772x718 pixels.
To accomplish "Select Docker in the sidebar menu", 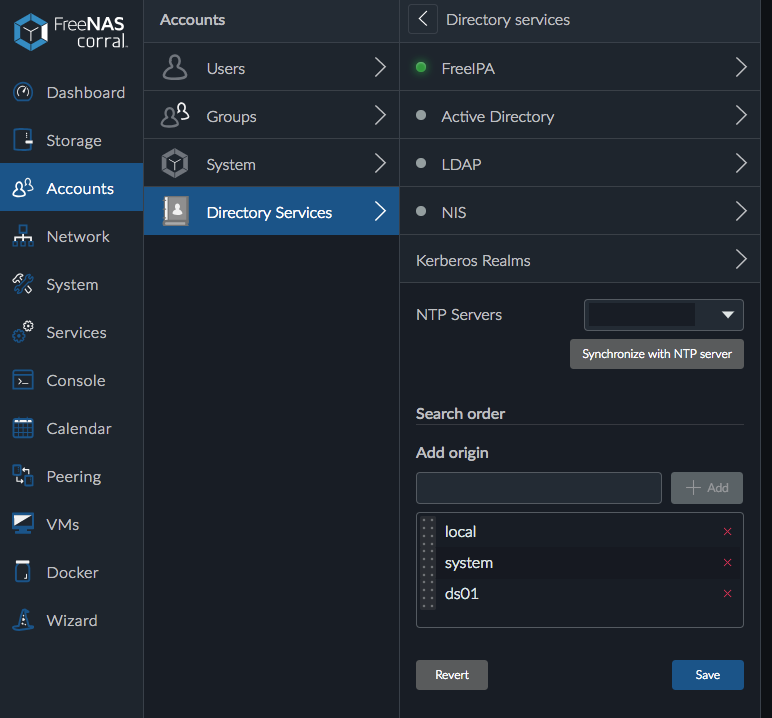I will (71, 572).
